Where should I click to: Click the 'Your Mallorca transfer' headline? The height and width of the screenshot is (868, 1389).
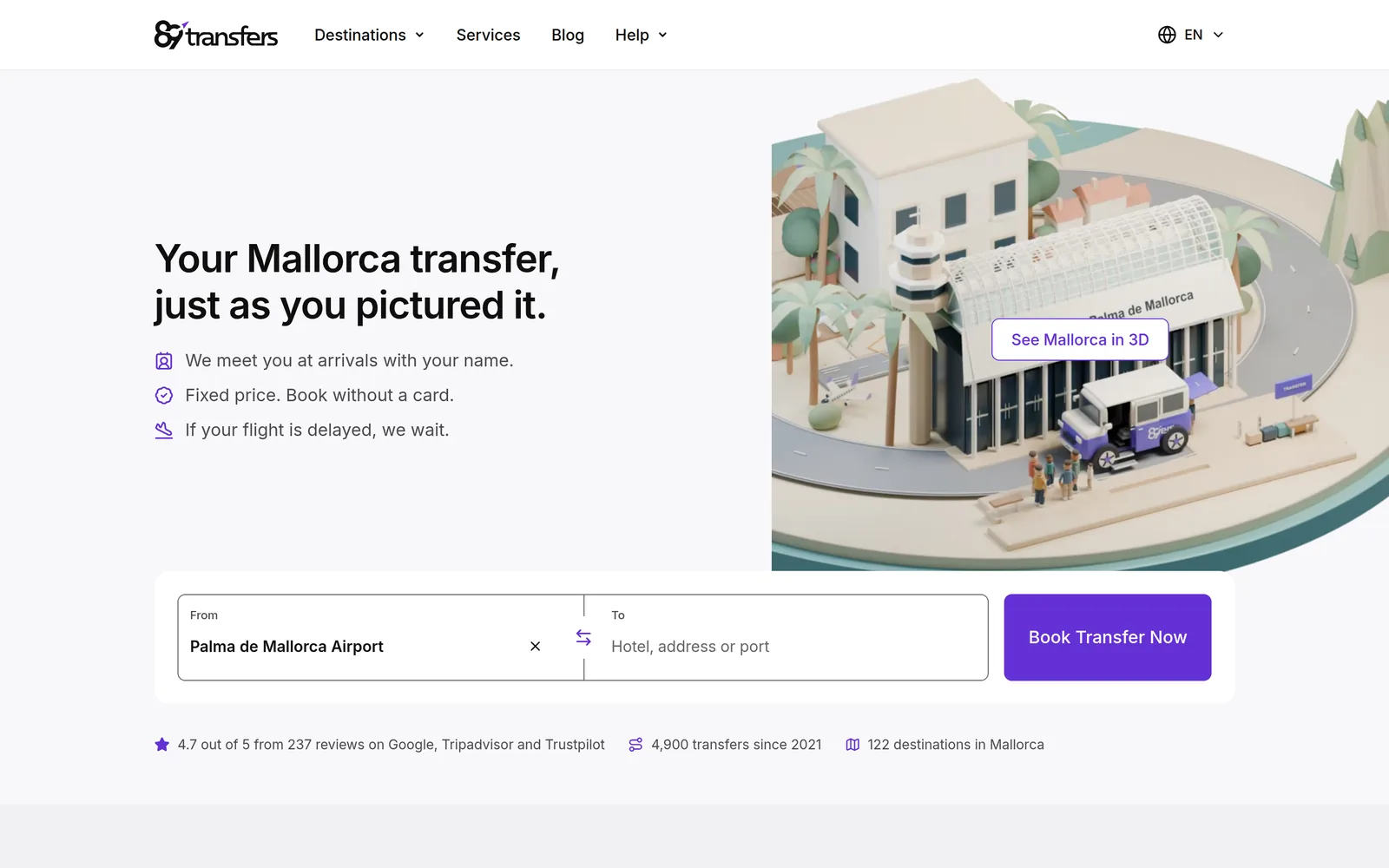(x=357, y=282)
